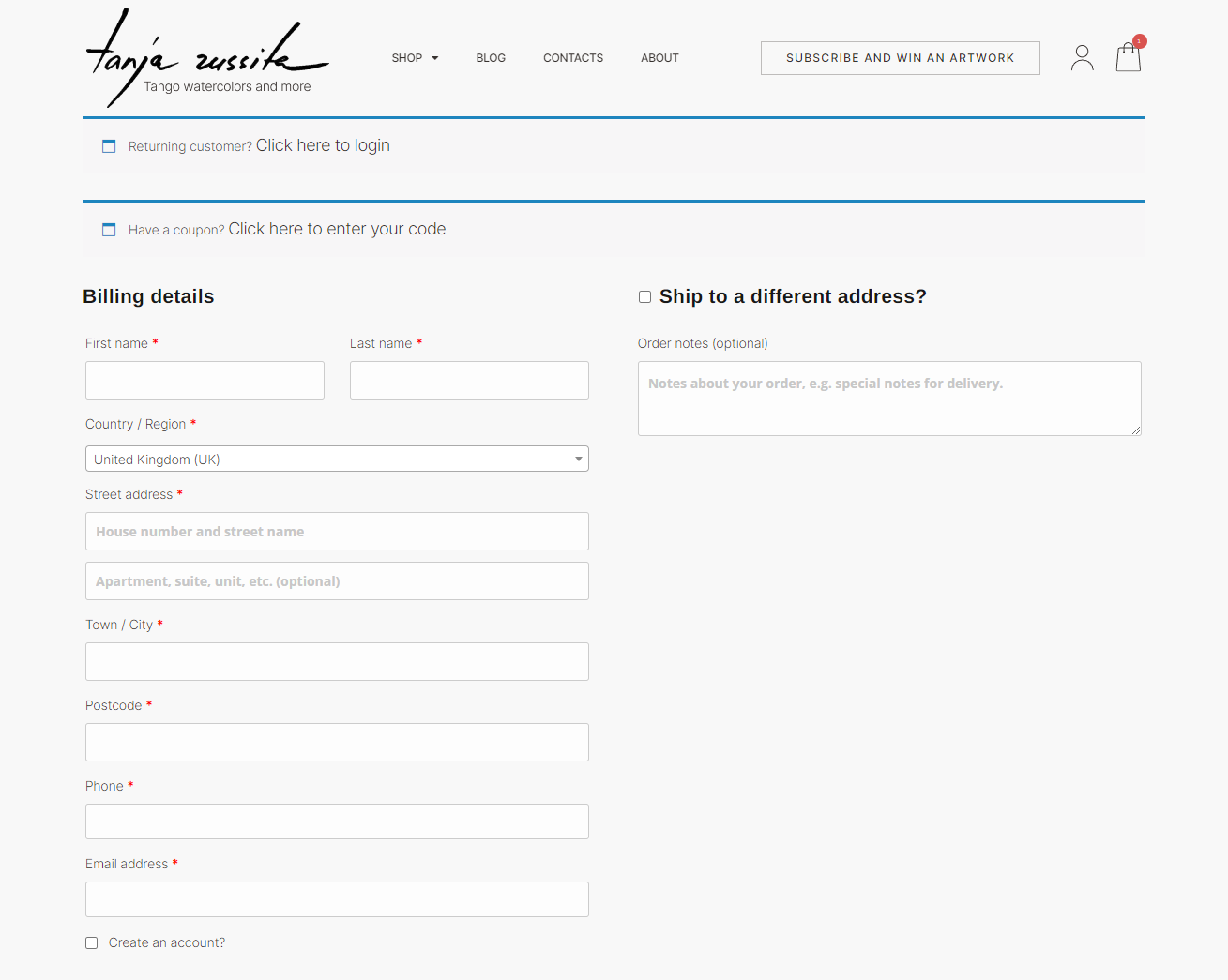Open the ABOUT menu item
This screenshot has height=980, width=1228.
click(x=659, y=58)
